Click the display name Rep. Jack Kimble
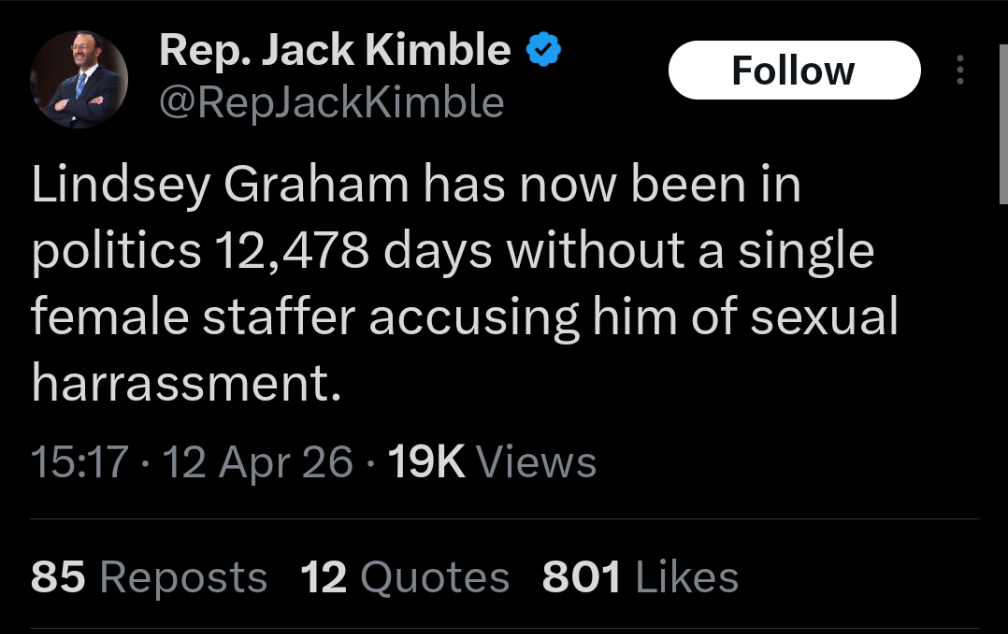1008x634 pixels. [x=335, y=50]
